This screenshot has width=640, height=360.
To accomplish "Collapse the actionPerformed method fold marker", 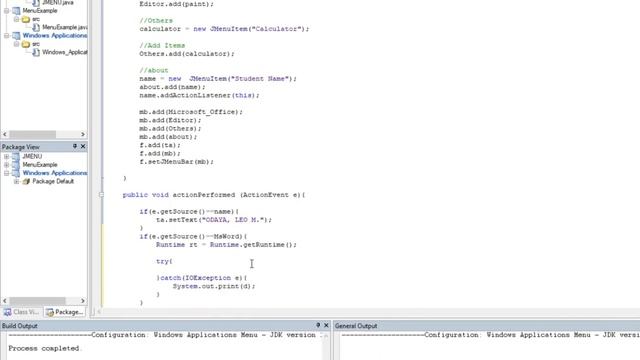I will coord(101,195).
